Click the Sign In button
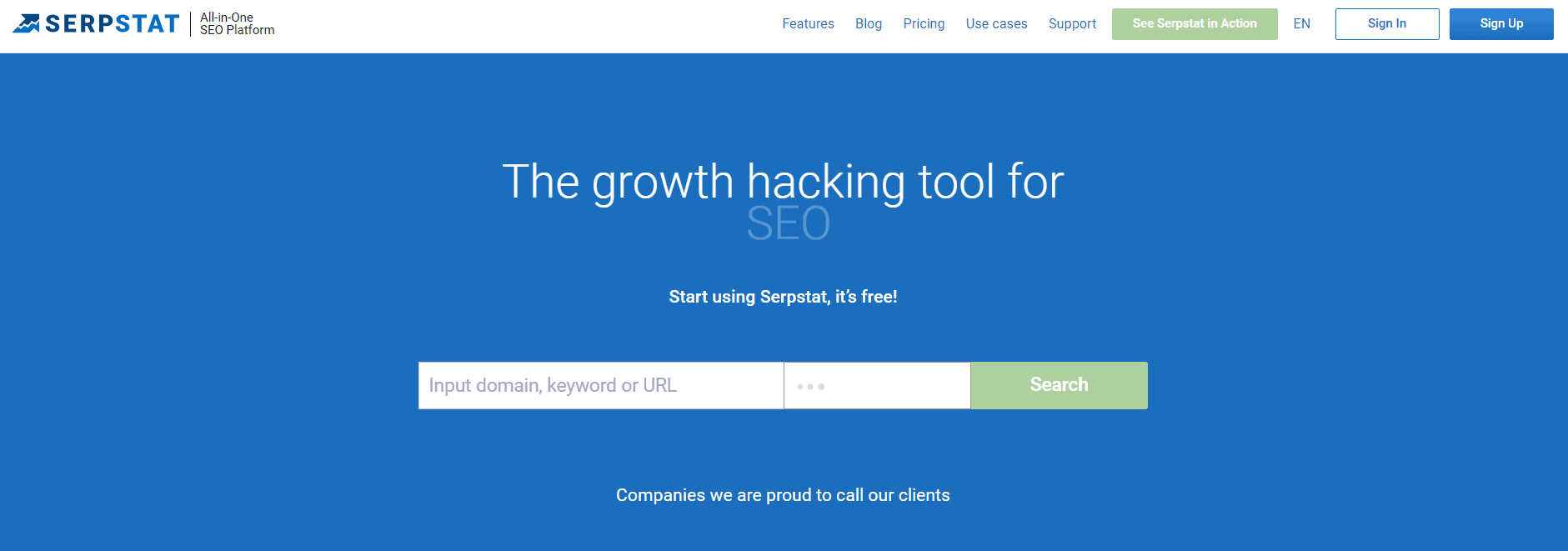This screenshot has height=551, width=1568. pos(1386,24)
